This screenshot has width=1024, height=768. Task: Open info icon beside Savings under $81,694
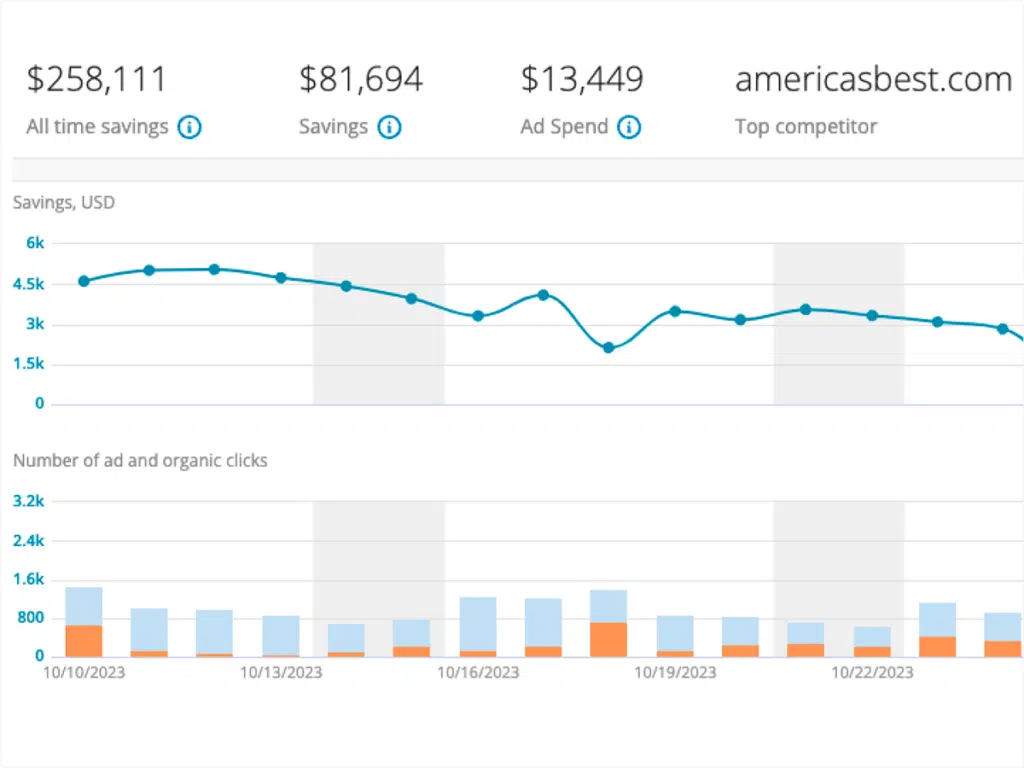(x=389, y=127)
